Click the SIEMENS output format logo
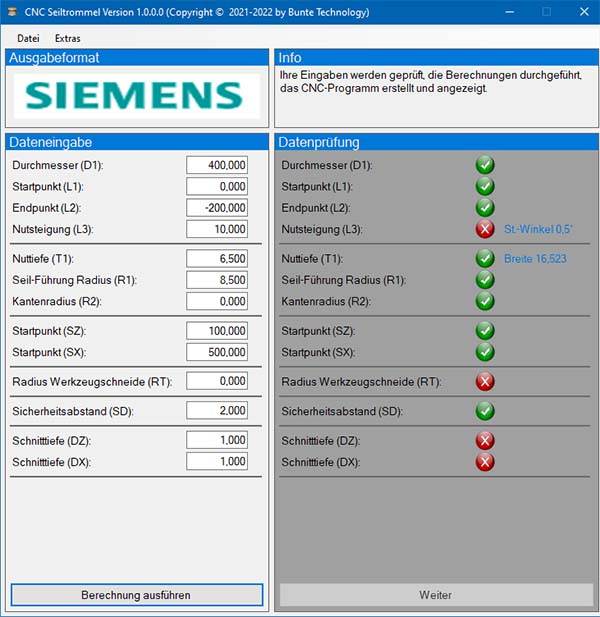The image size is (600, 617). (x=137, y=95)
